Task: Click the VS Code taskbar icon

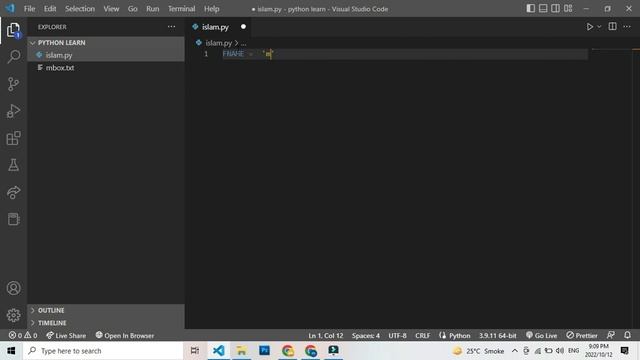Action: coord(218,351)
